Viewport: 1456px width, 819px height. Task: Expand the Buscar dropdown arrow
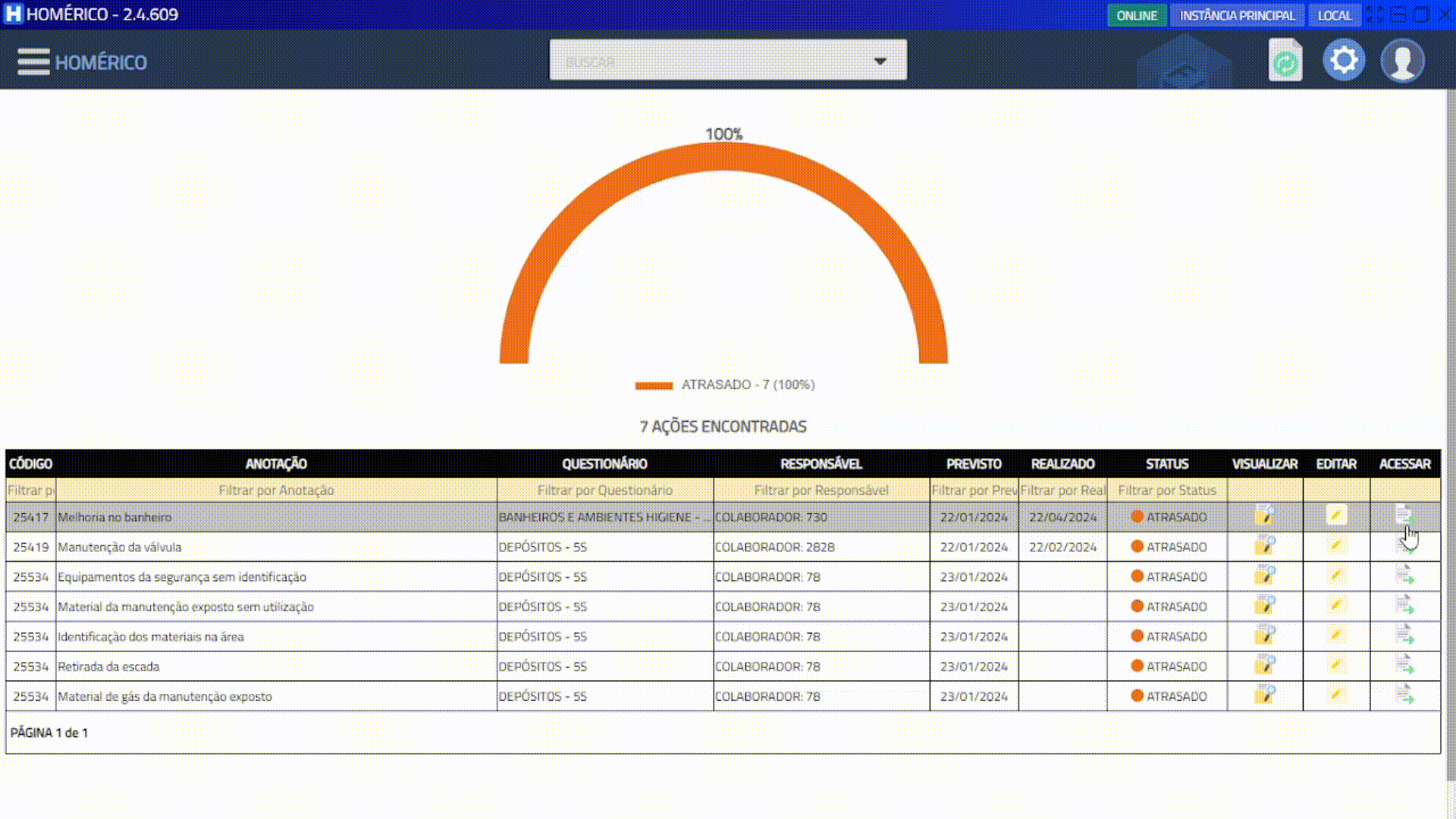coord(880,61)
